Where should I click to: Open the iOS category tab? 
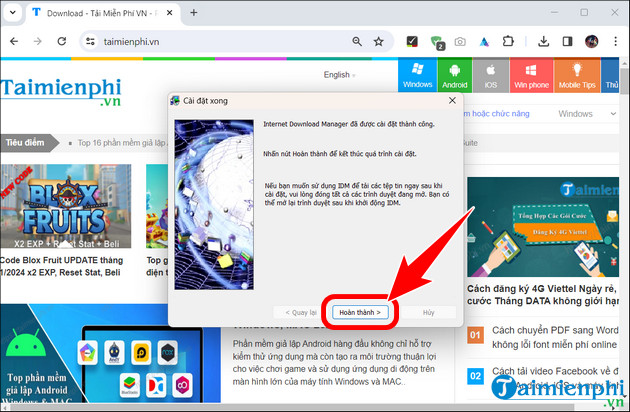click(491, 75)
